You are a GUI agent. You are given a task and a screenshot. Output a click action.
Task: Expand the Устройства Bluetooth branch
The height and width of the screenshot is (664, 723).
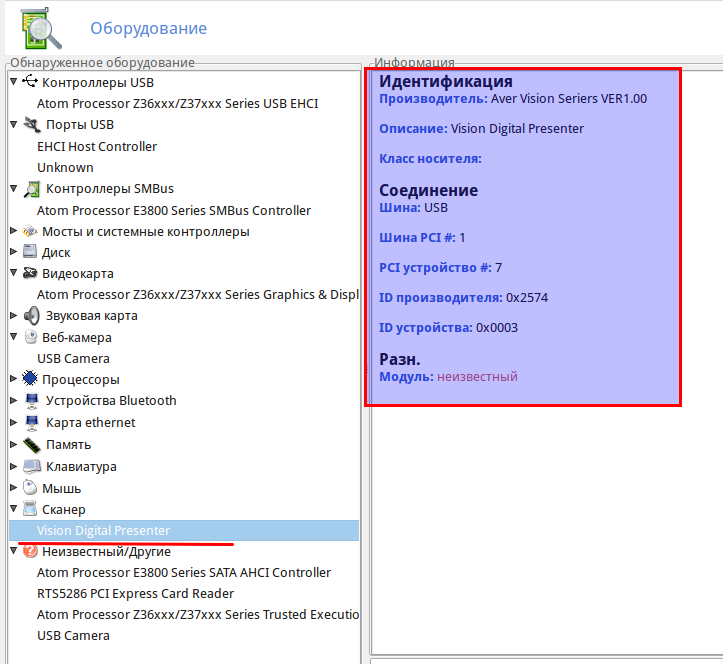pyautogui.click(x=14, y=400)
